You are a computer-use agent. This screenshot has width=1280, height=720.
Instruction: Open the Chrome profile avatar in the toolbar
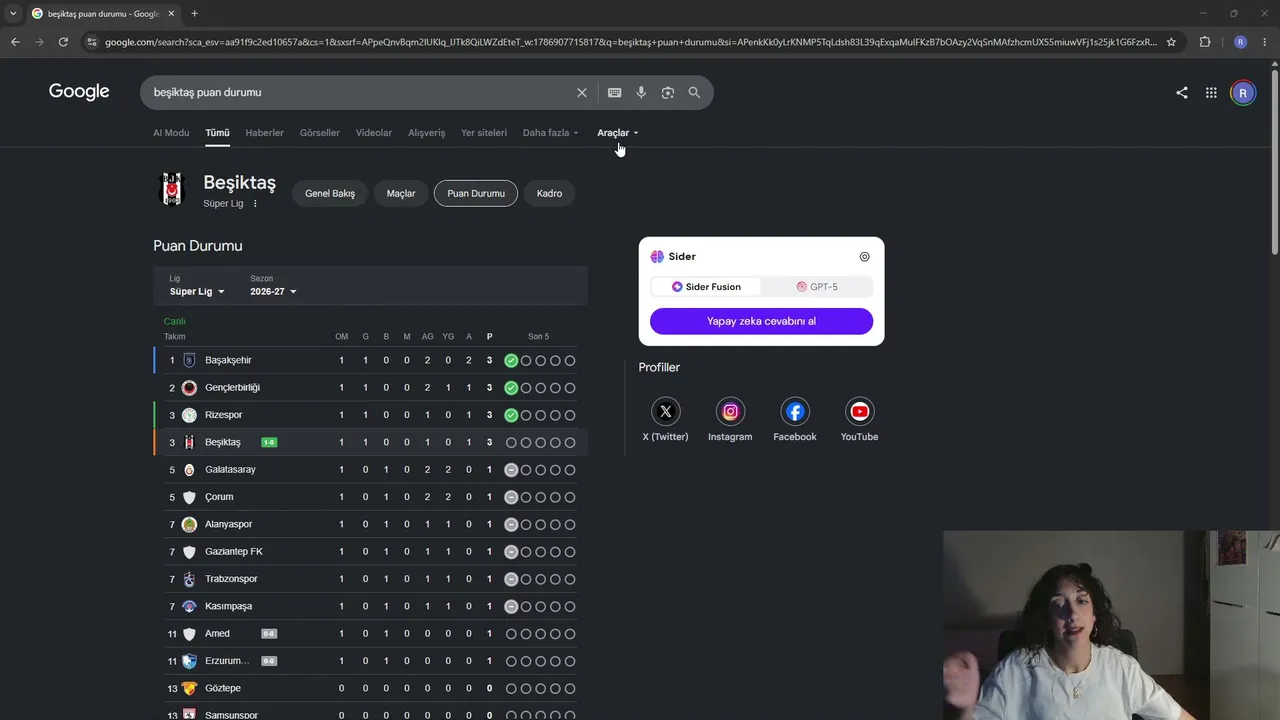1241,42
